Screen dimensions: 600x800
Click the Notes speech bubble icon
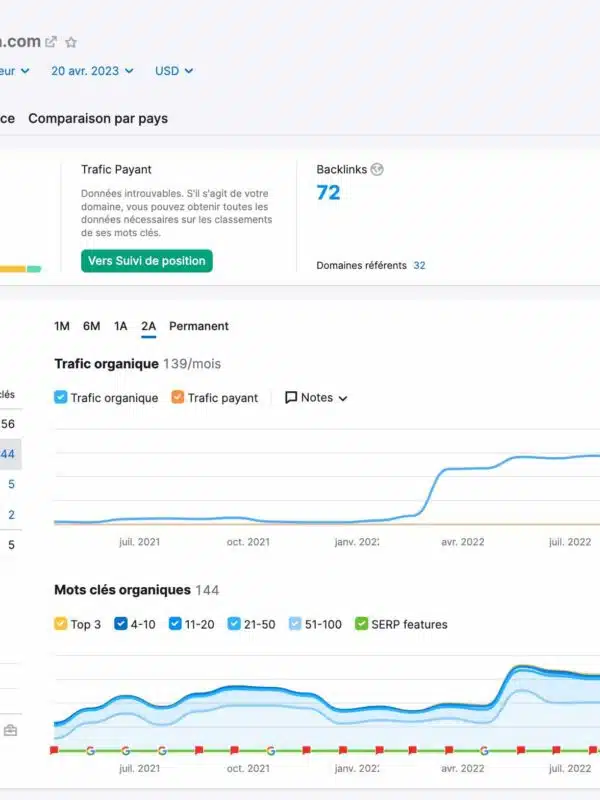[x=291, y=398]
